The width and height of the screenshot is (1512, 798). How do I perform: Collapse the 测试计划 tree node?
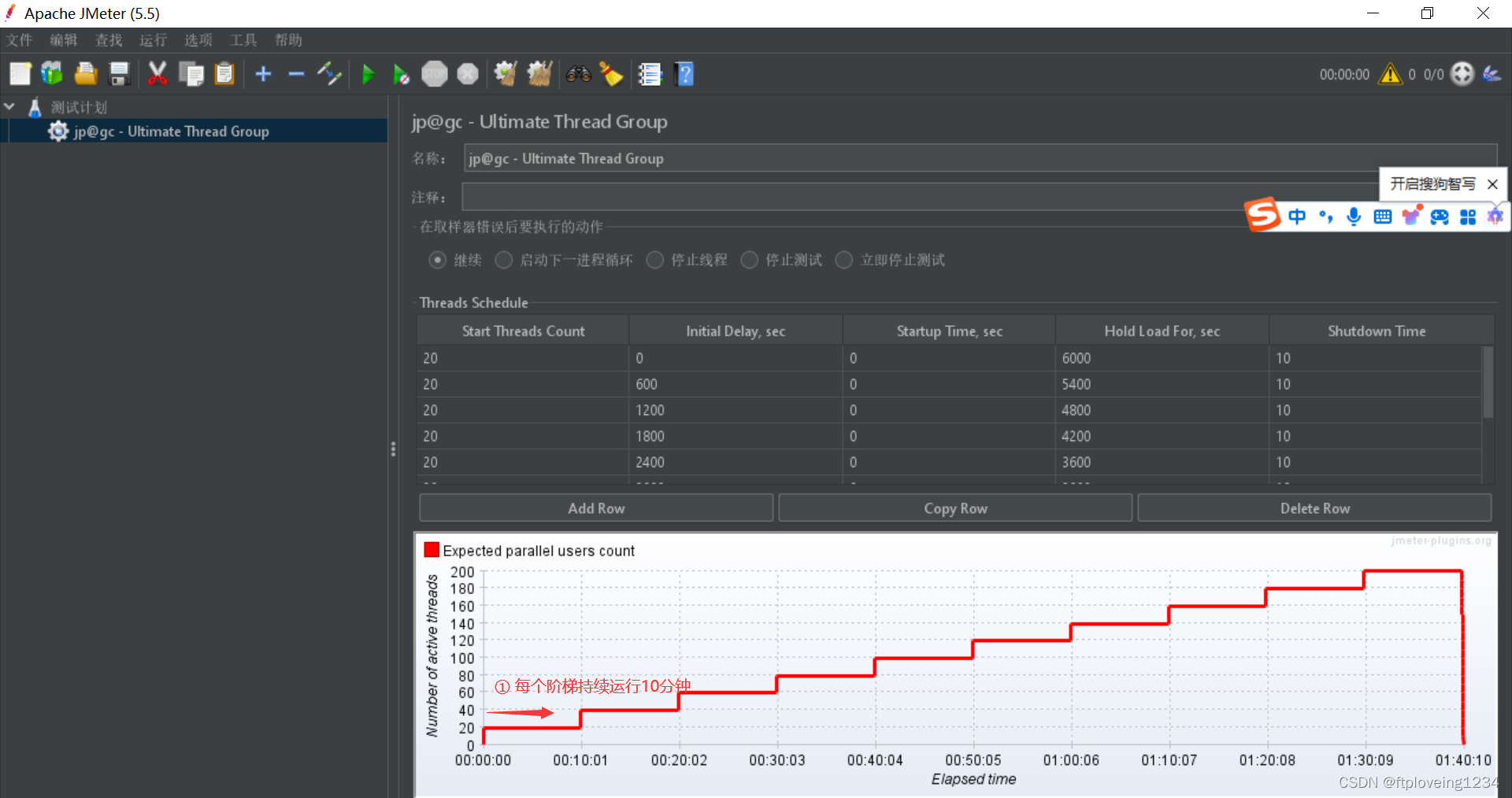[x=9, y=106]
